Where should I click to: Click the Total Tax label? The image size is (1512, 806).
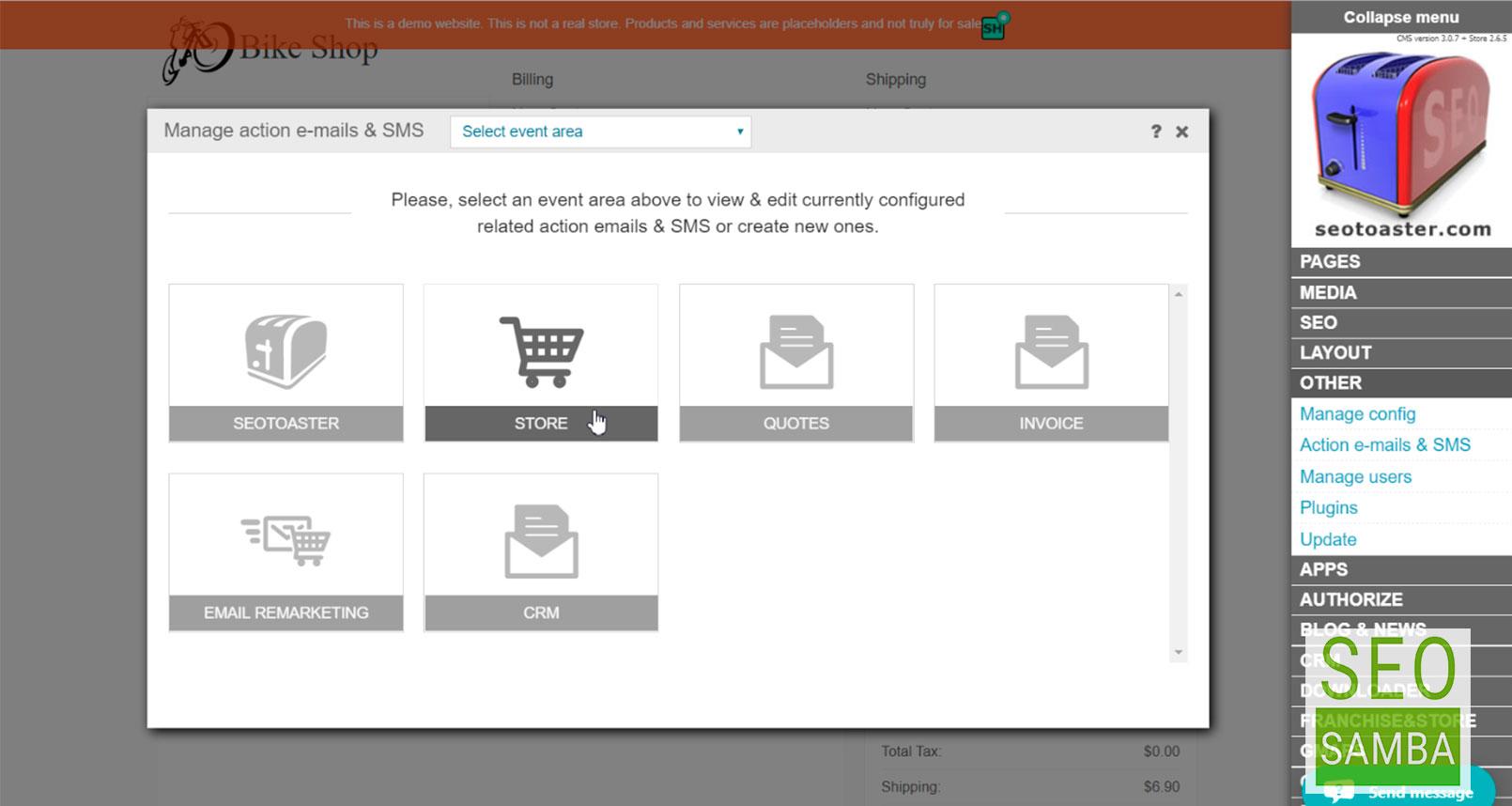pyautogui.click(x=911, y=752)
